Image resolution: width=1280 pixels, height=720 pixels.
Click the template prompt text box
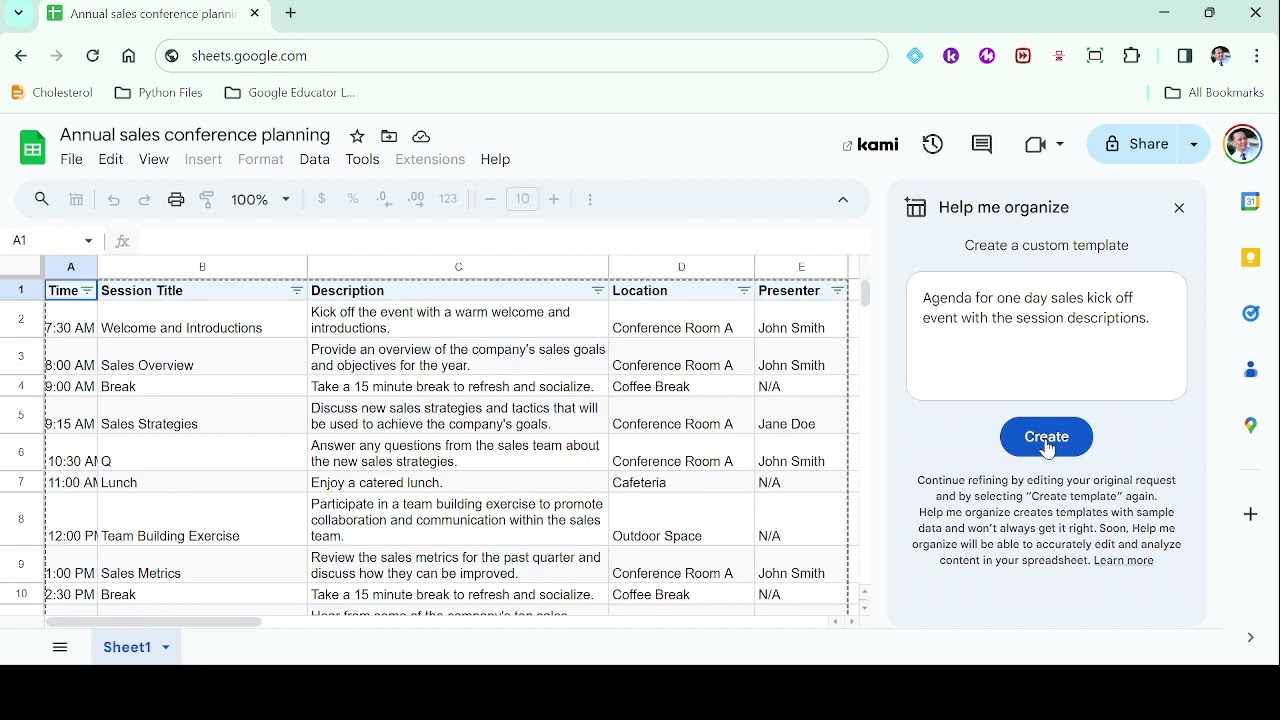[x=1047, y=337]
